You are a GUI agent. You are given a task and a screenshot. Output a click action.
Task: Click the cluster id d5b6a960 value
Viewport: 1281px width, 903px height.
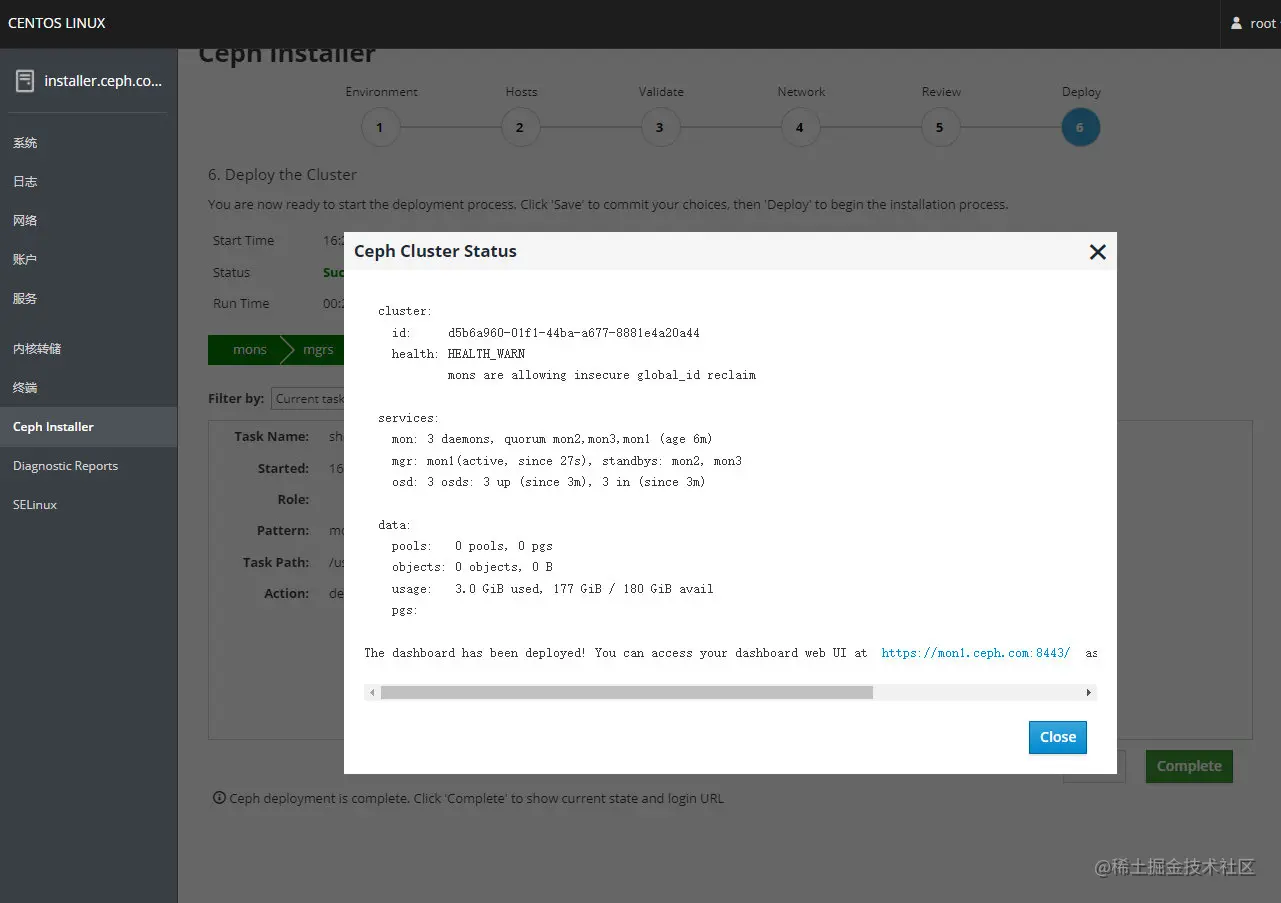click(x=573, y=333)
